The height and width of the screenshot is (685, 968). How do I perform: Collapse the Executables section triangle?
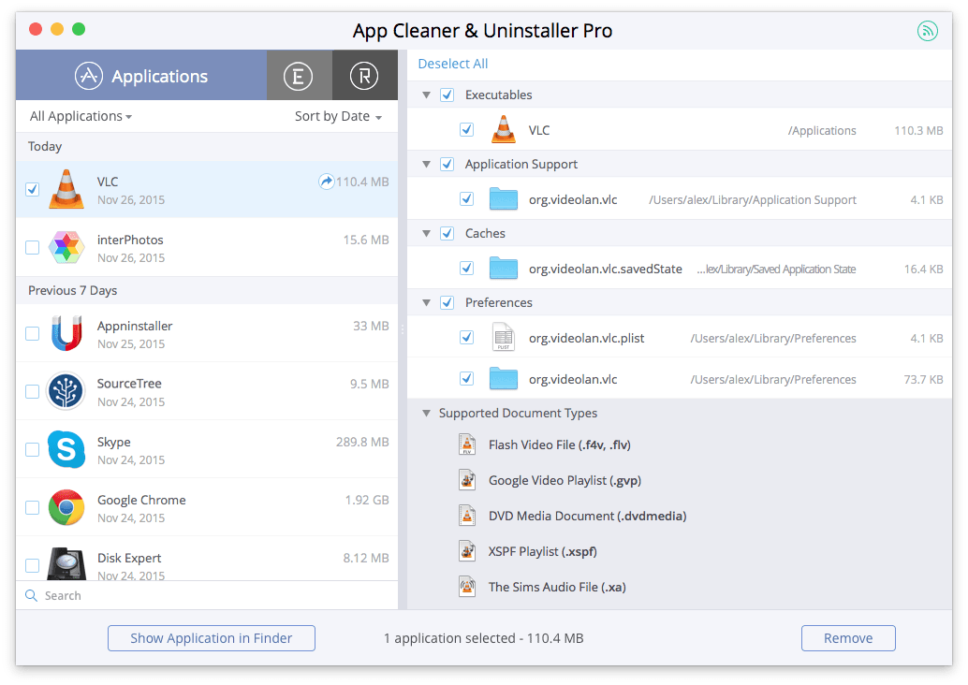[x=426, y=95]
